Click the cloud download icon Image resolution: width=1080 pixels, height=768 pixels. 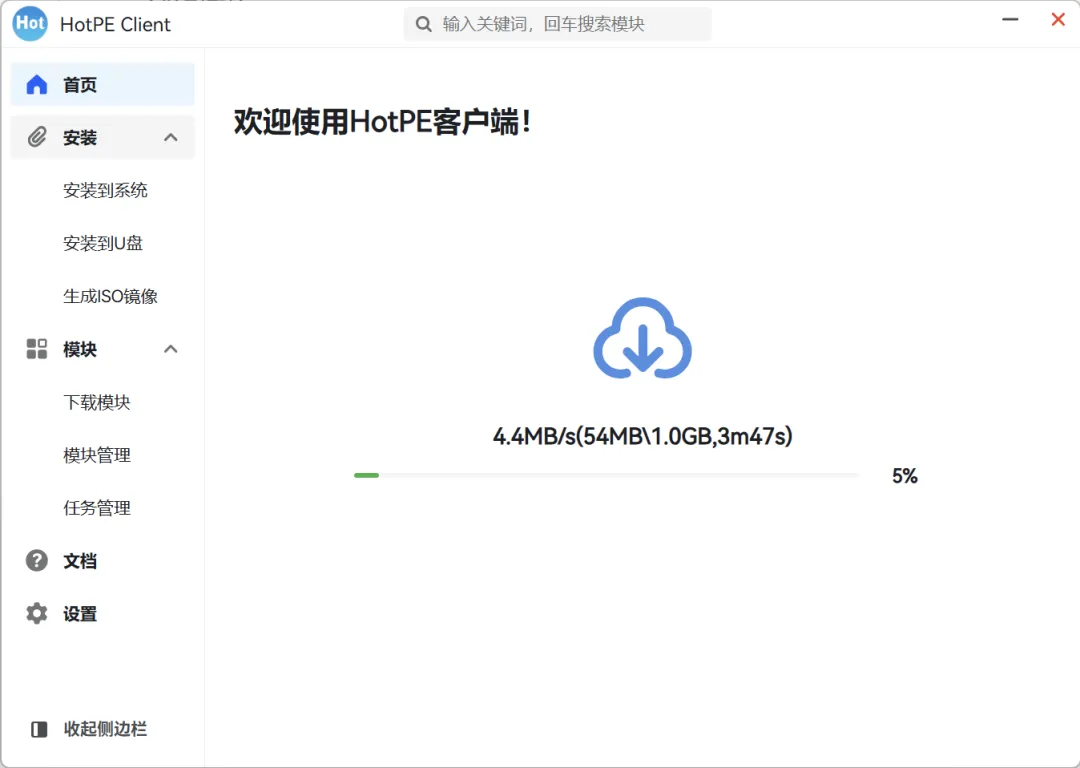pyautogui.click(x=643, y=338)
